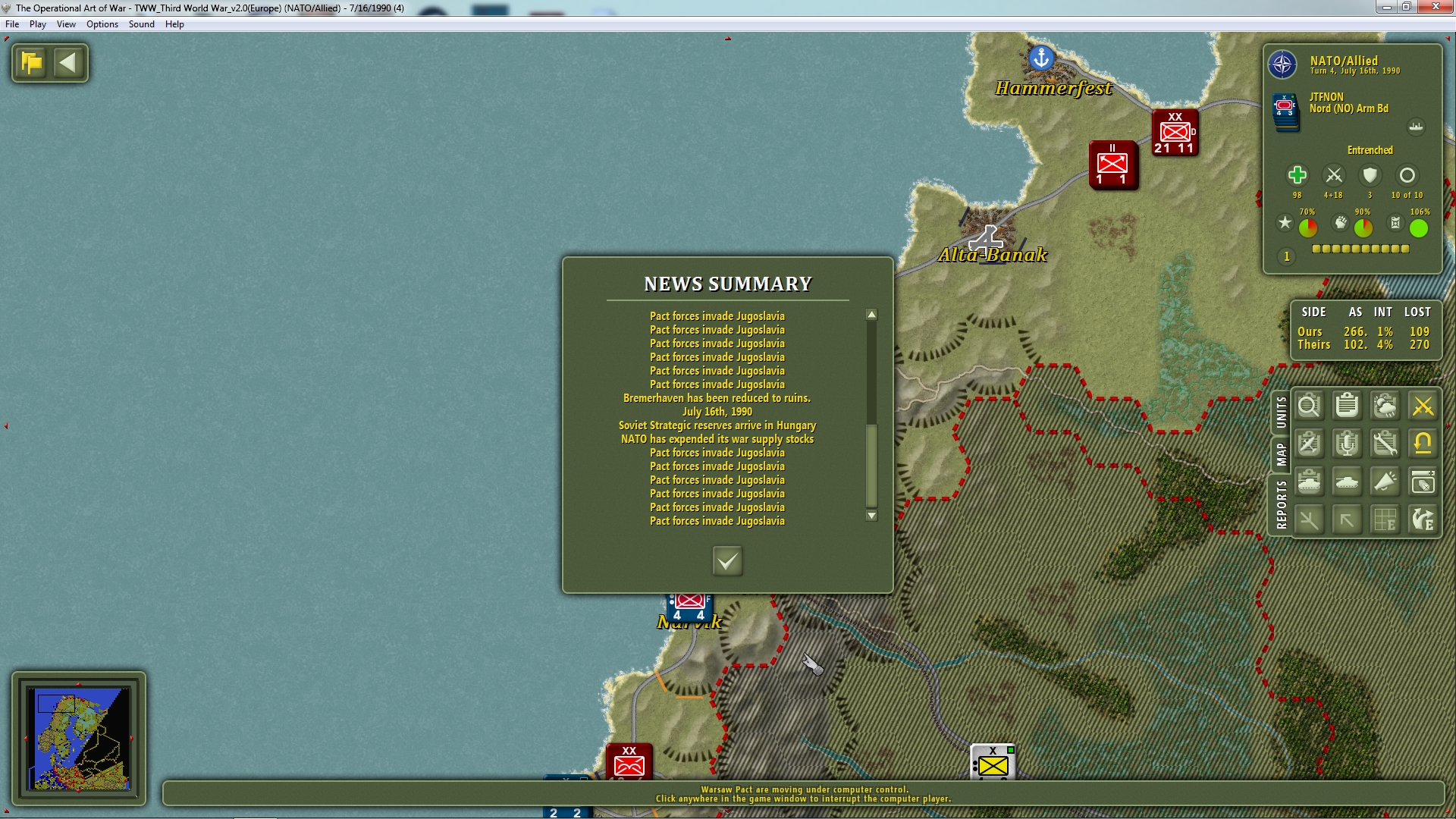Click the fuel can supply icon
Screen dimensions: 1456x819
click(x=1395, y=222)
